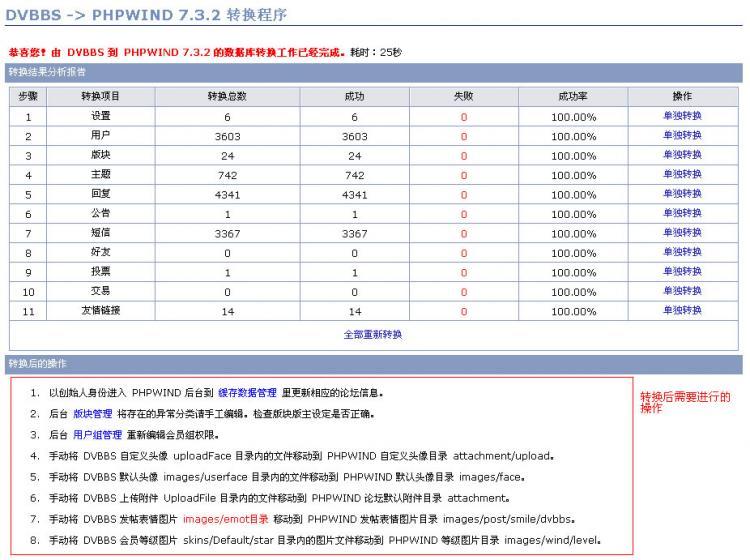The height and width of the screenshot is (560, 750).
Task: Select the 转换项目 column header
Action: pos(100,97)
